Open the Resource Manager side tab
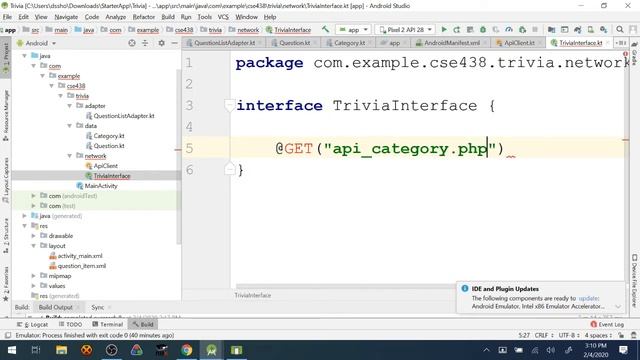 (x=6, y=116)
